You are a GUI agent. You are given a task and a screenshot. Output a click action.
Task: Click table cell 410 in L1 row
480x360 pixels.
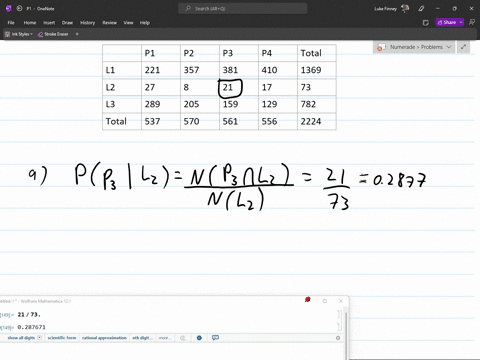278,70
